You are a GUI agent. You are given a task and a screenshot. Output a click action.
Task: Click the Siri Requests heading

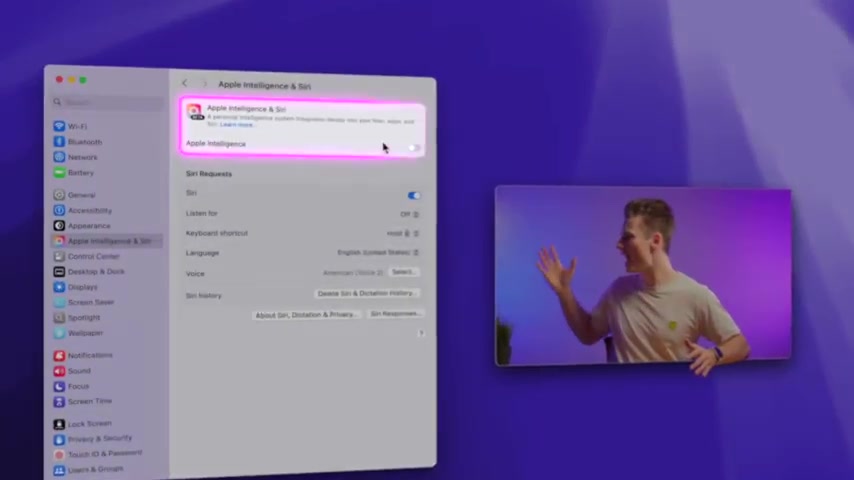209,174
